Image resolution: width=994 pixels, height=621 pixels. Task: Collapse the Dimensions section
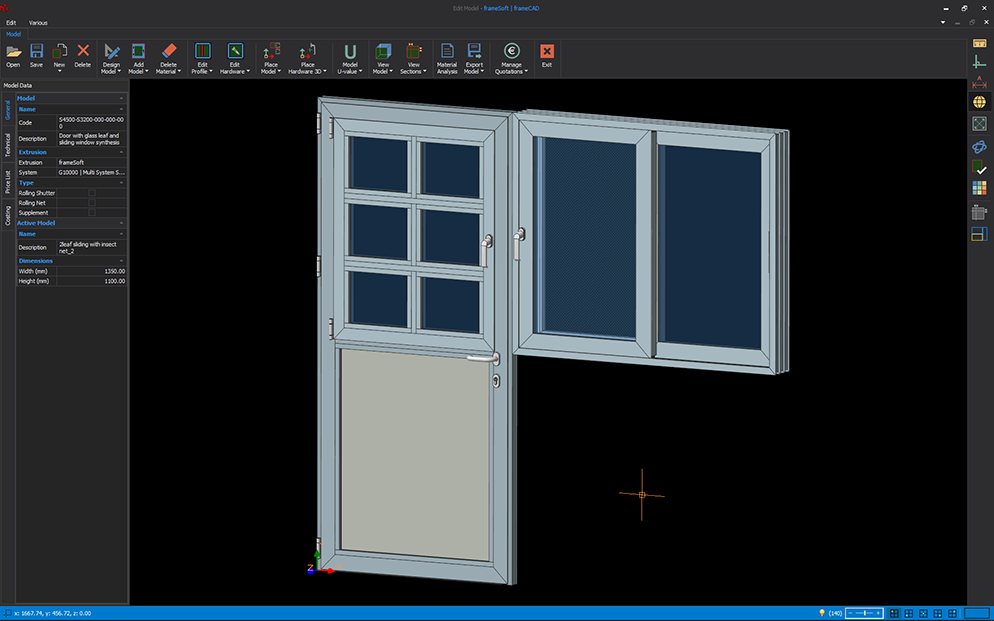click(x=121, y=261)
